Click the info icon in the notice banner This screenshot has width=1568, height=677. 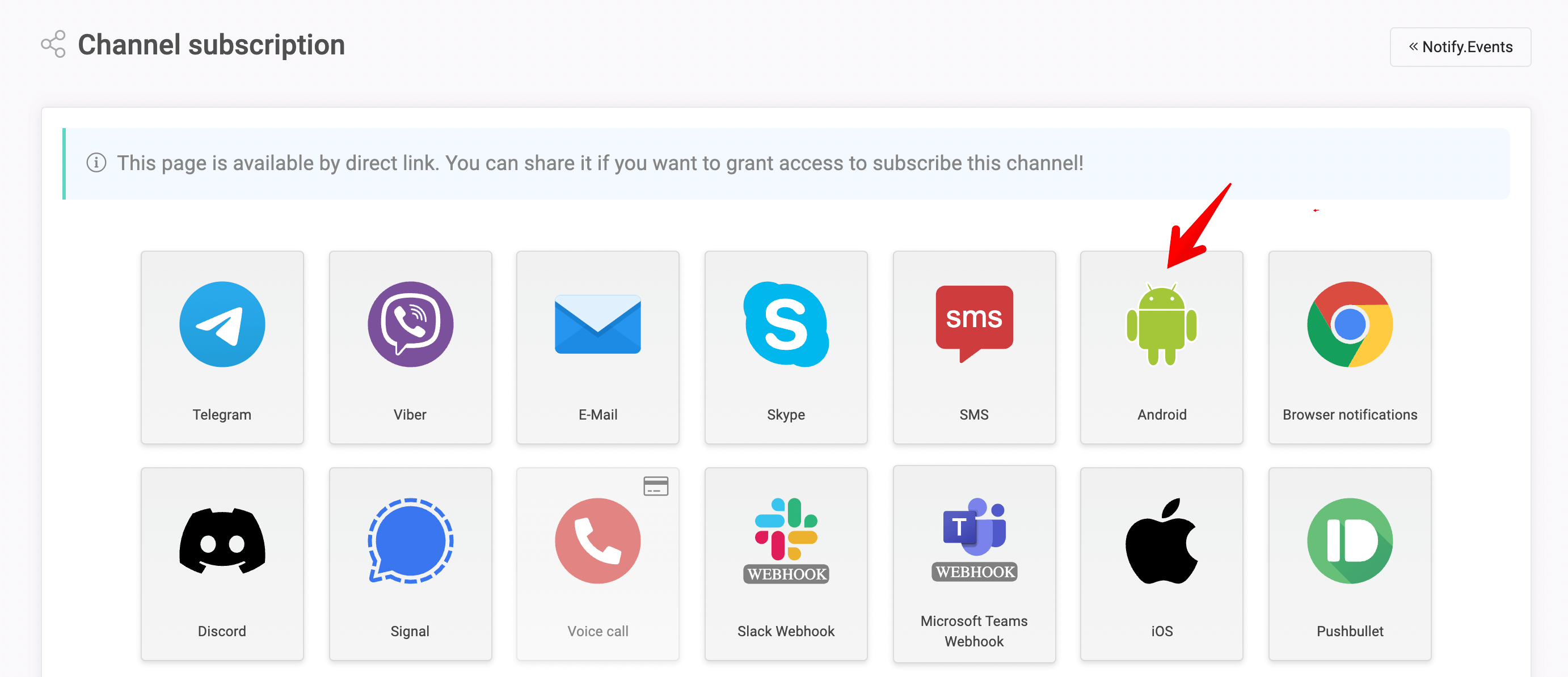96,163
